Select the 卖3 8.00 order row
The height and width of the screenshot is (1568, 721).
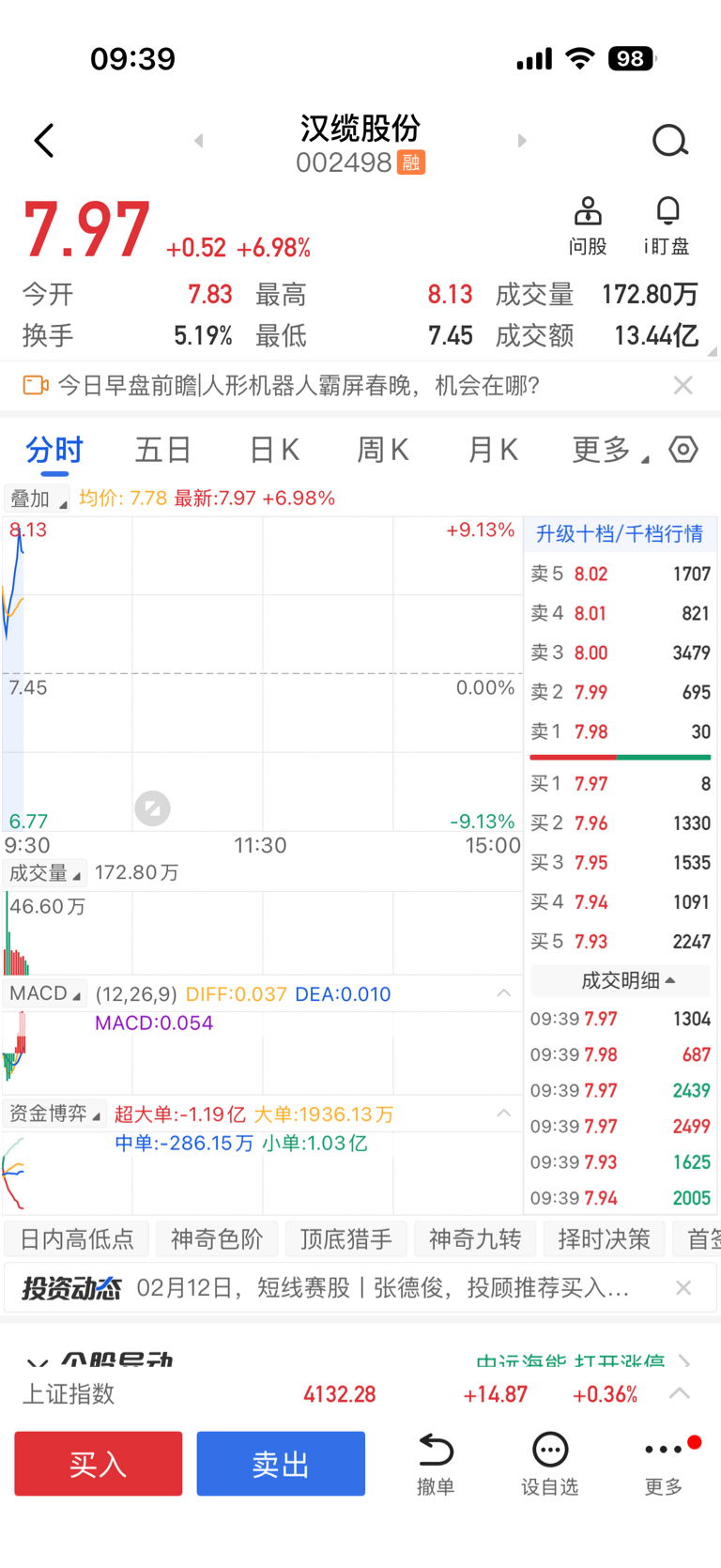tap(621, 653)
